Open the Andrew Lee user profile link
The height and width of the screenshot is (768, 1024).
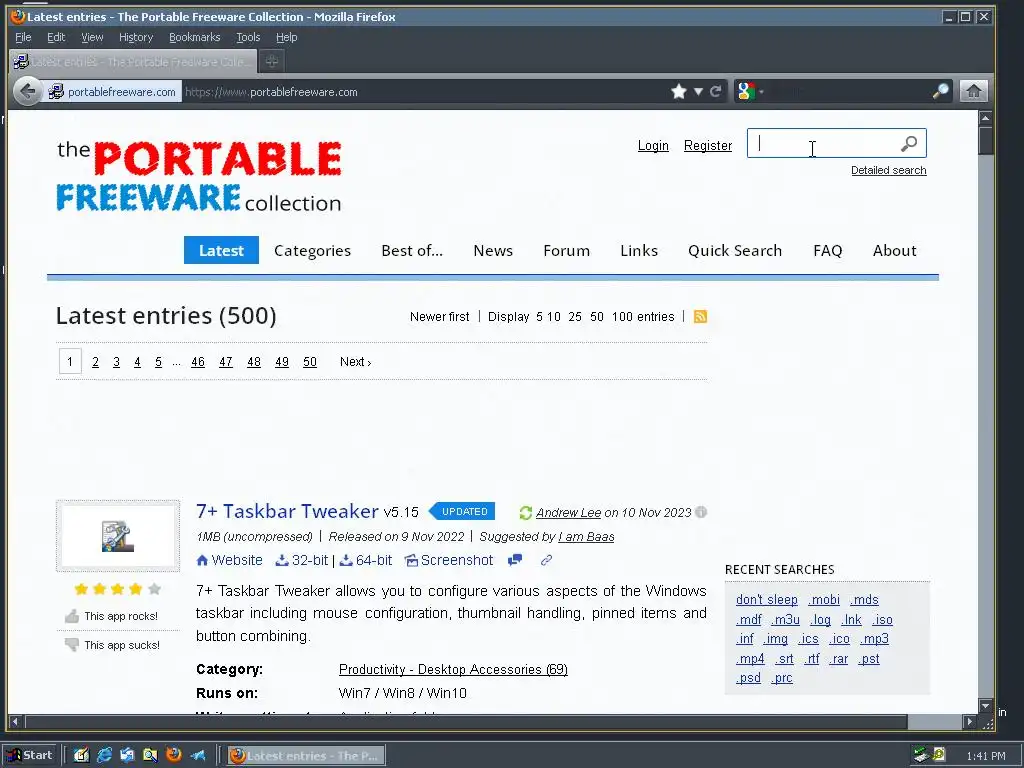pyautogui.click(x=568, y=513)
